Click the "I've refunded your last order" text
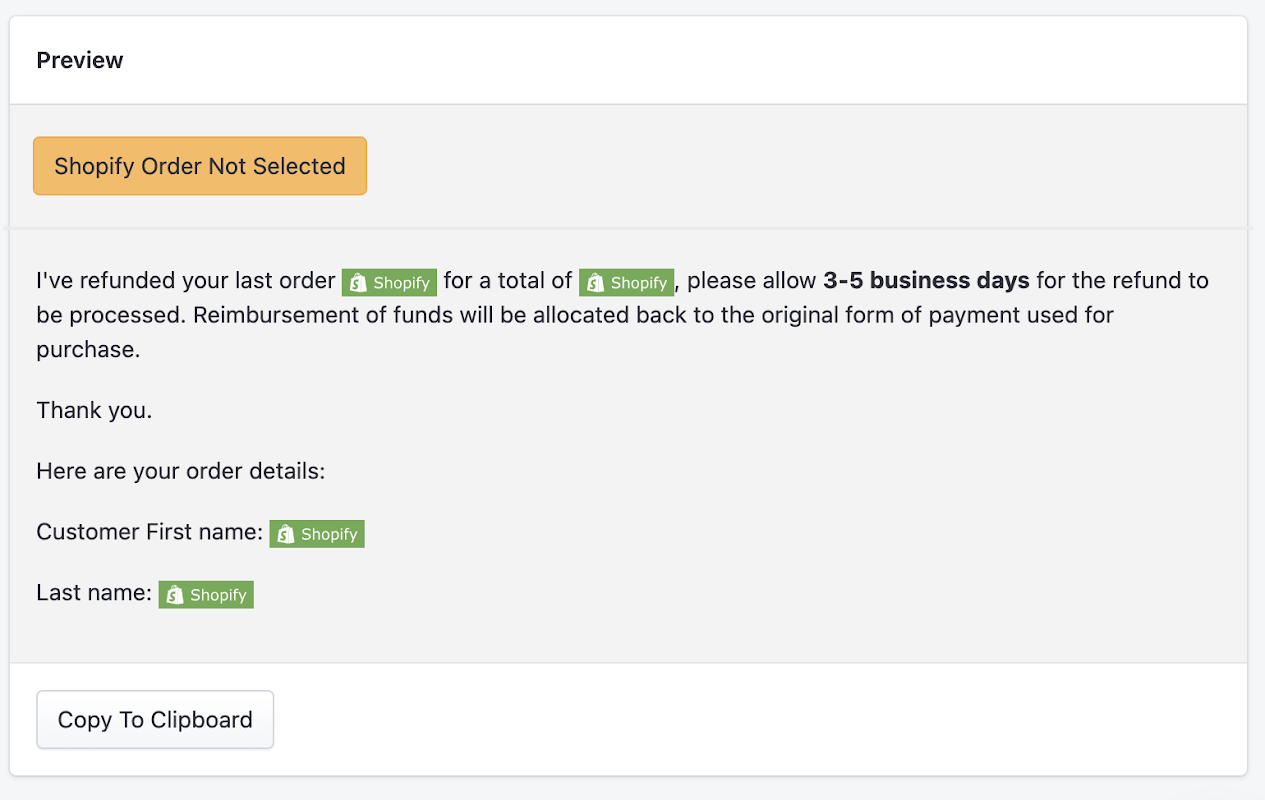The height and width of the screenshot is (800, 1265). [x=185, y=281]
